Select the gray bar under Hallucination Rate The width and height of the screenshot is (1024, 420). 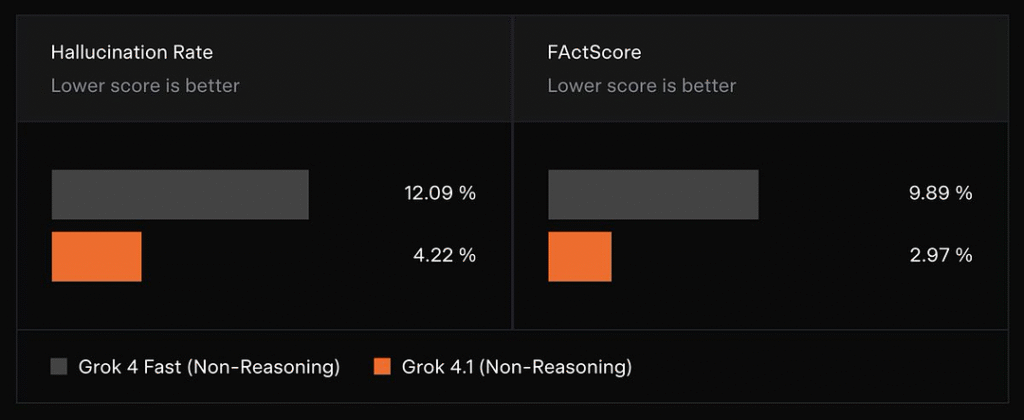(x=180, y=194)
